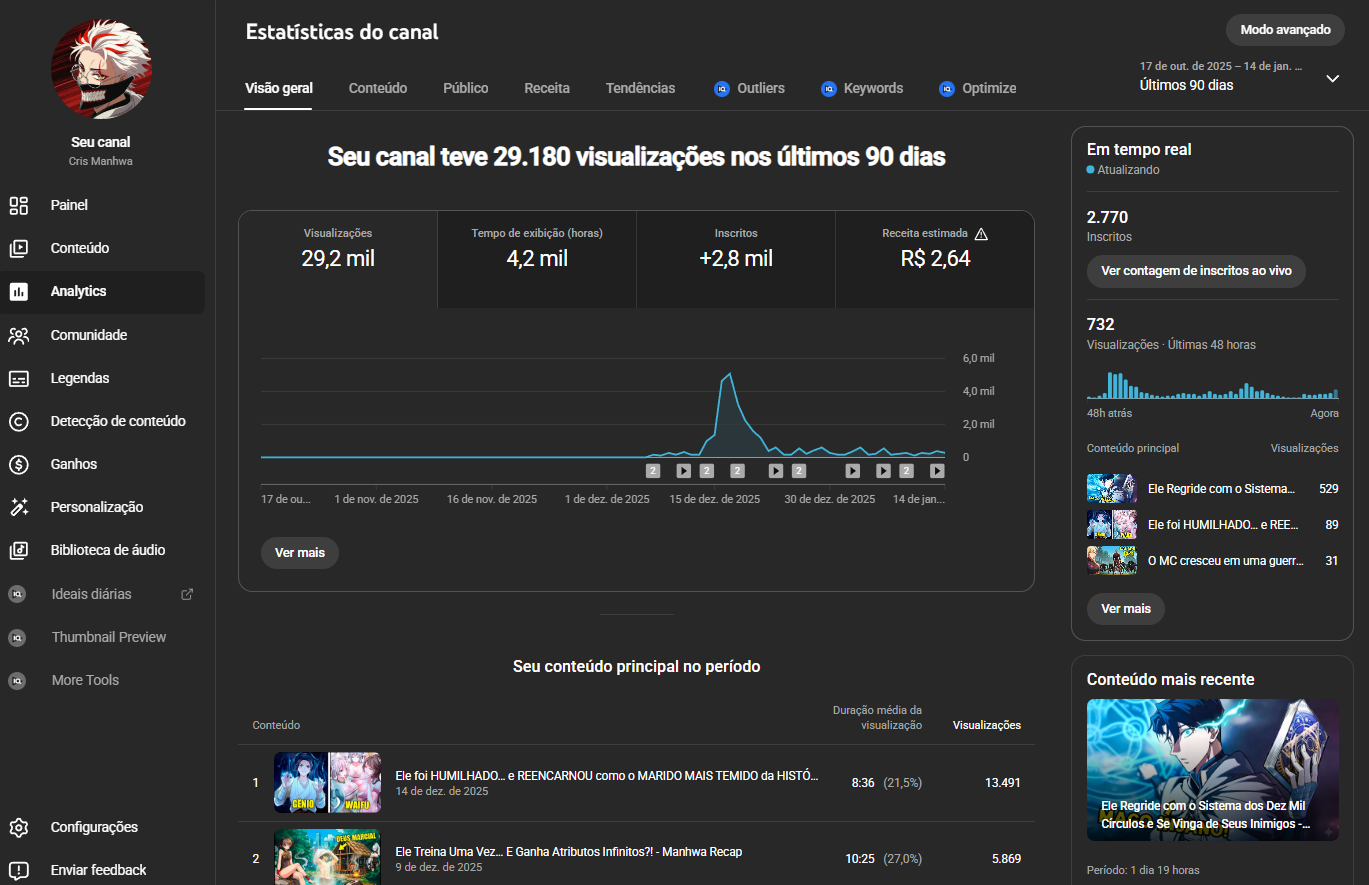The image size is (1369, 885).
Task: Open the Conteúdo mais recente video thumbnail
Action: pyautogui.click(x=1212, y=769)
